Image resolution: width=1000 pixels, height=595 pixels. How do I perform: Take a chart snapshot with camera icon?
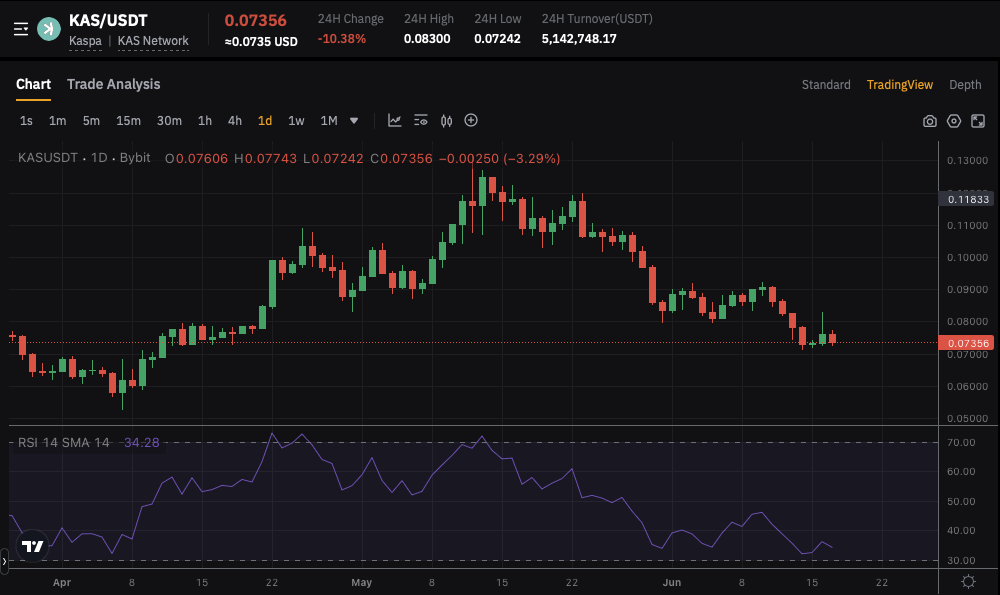coord(930,121)
